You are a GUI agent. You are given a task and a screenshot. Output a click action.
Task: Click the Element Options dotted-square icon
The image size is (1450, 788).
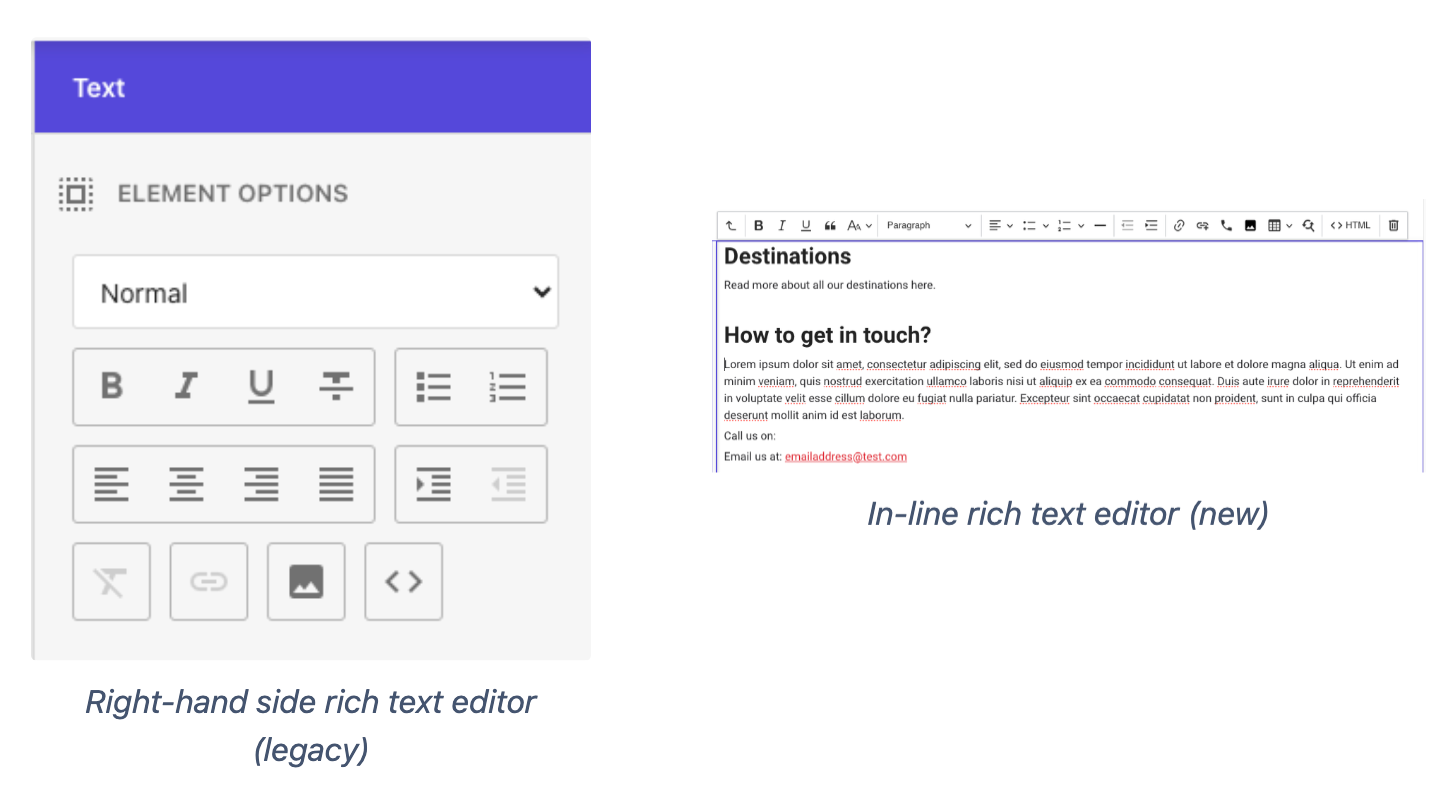click(x=76, y=193)
